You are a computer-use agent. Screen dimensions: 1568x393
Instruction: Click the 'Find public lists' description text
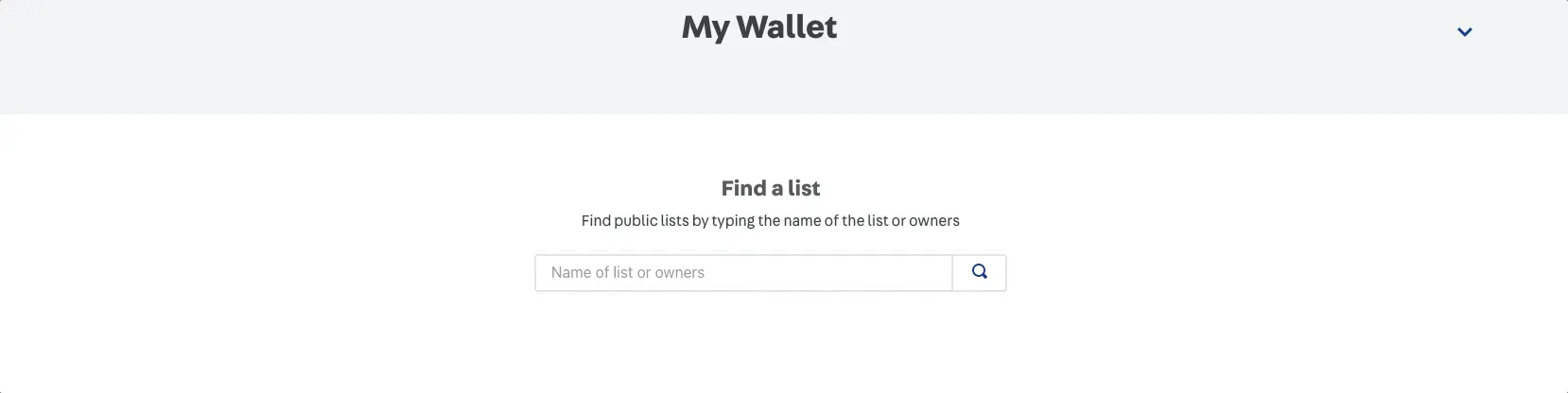pos(770,221)
